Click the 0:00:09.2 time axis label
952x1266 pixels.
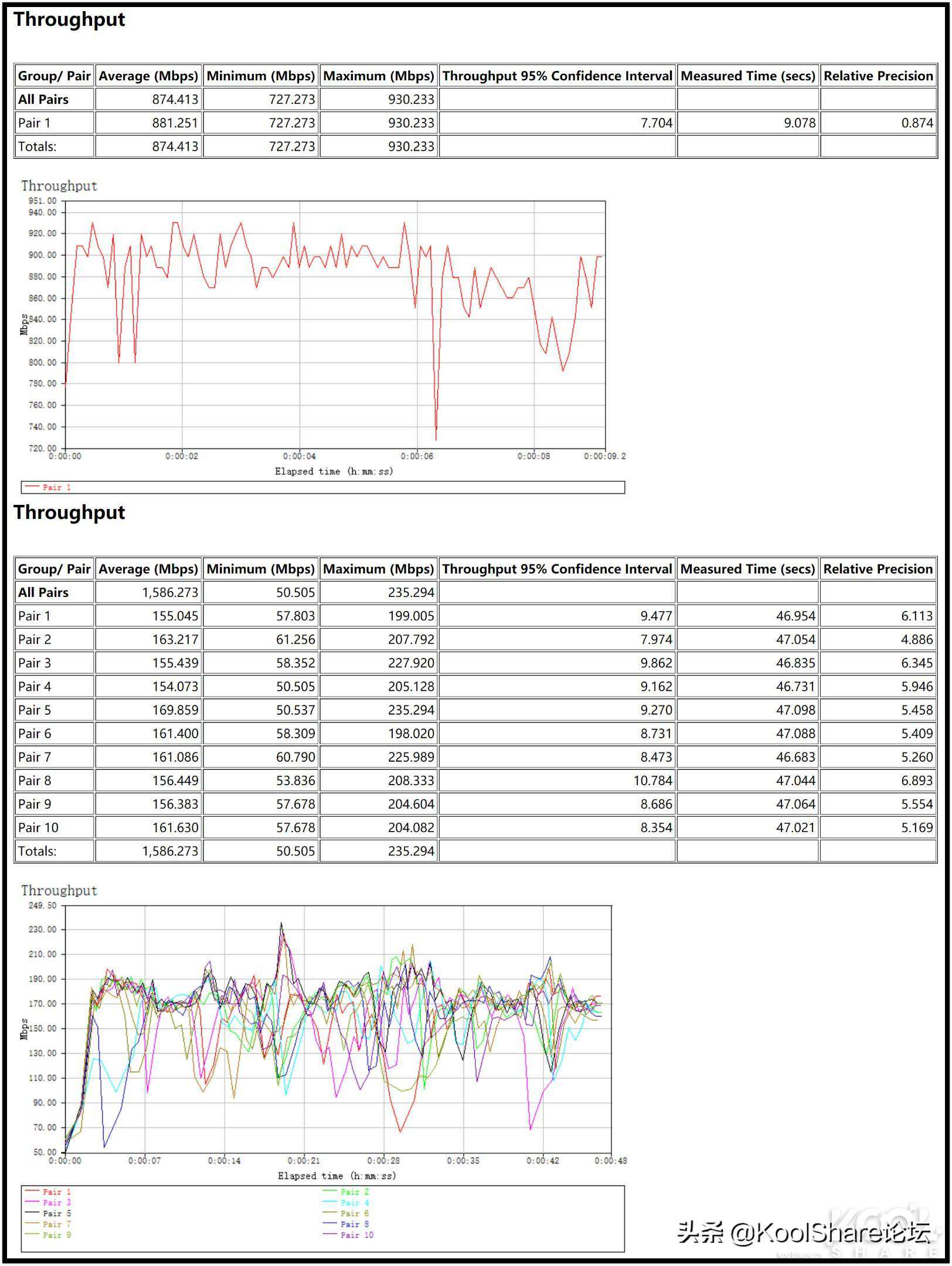[x=604, y=456]
